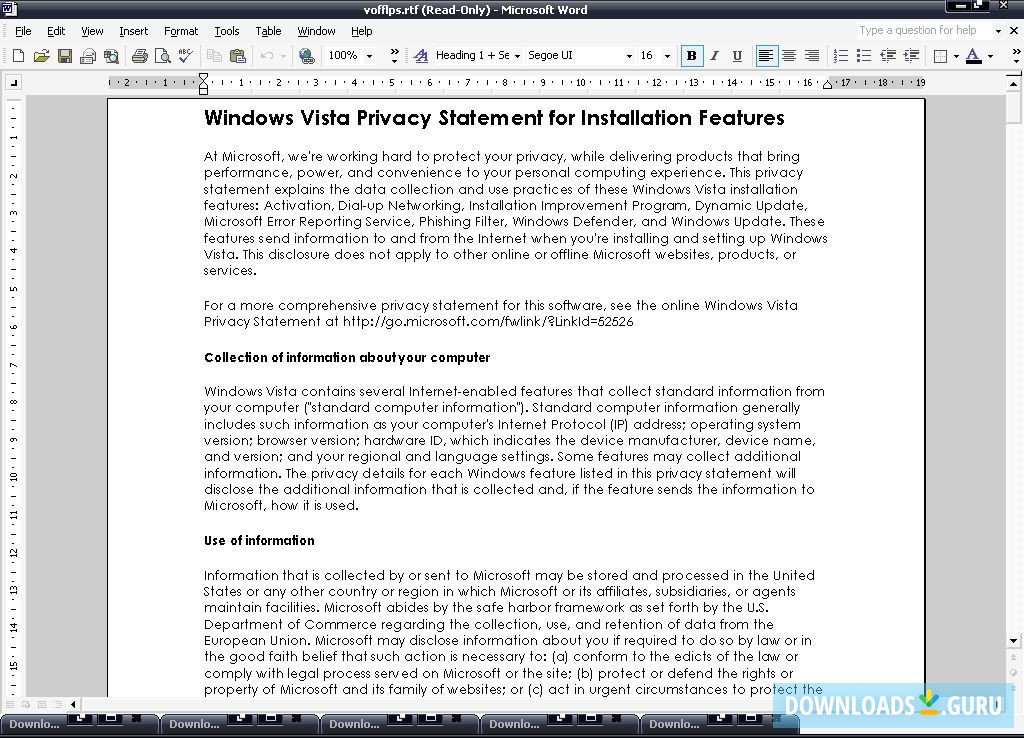Insert a hyperlink
This screenshot has height=738, width=1024.
tap(305, 55)
